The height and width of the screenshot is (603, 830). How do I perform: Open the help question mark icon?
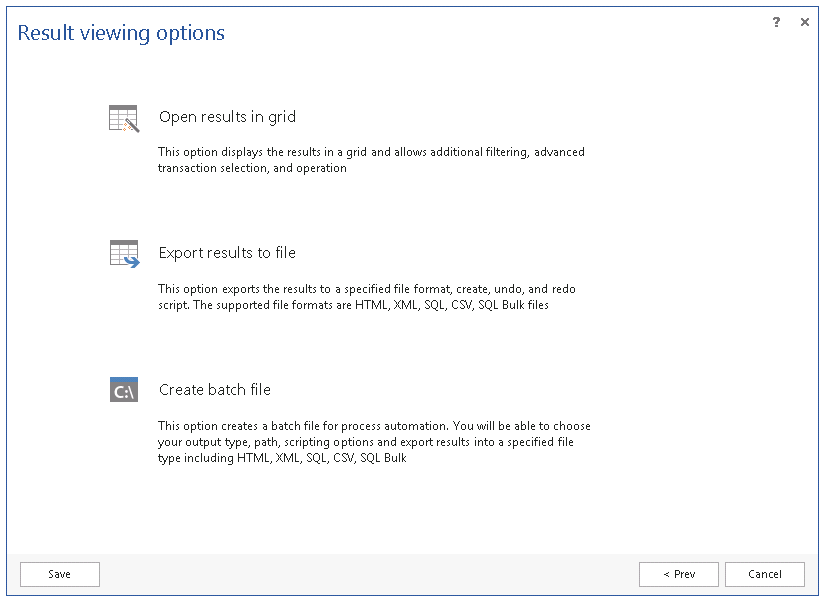776,22
